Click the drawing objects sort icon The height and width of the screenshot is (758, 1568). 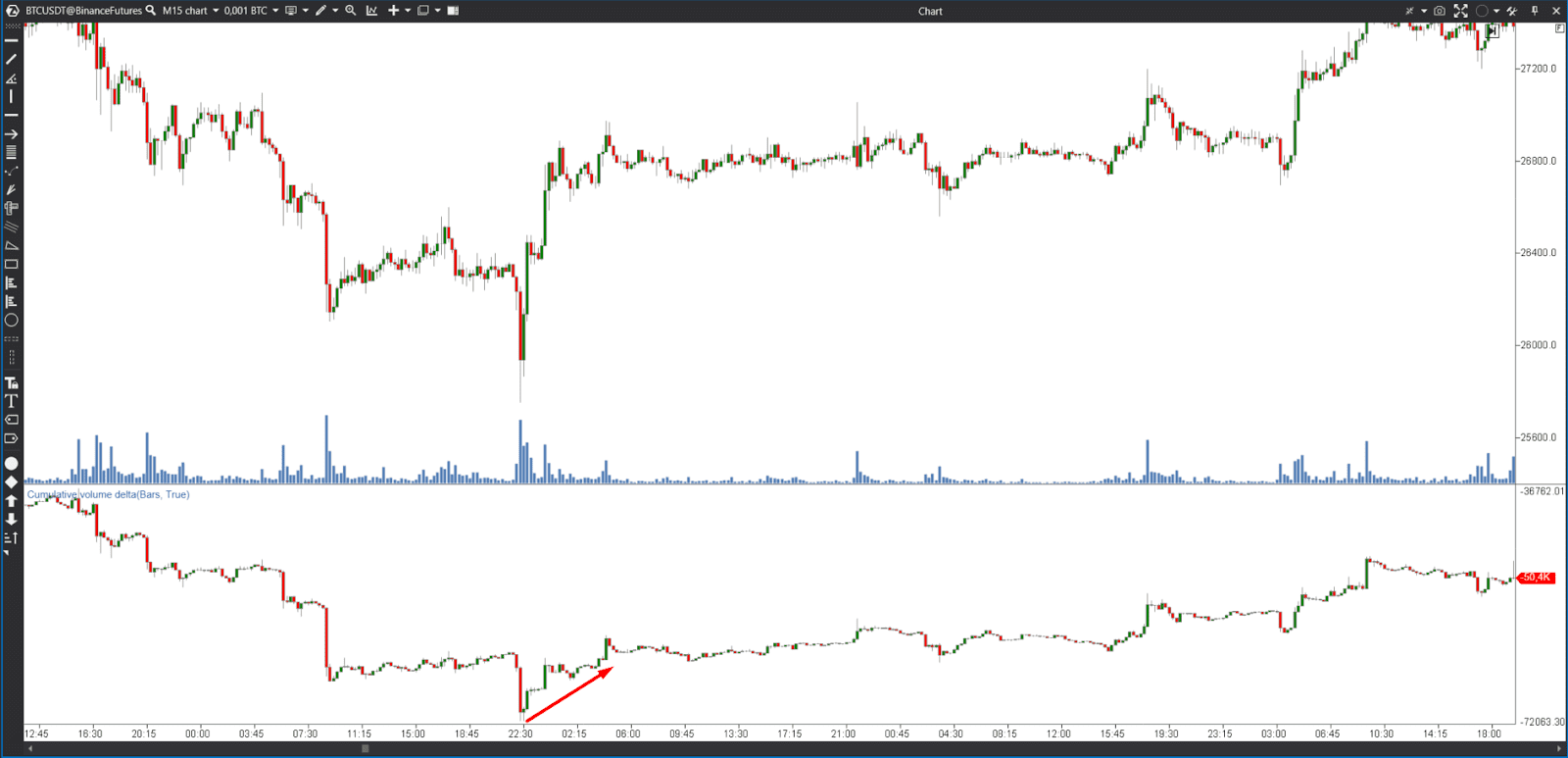pyautogui.click(x=12, y=537)
